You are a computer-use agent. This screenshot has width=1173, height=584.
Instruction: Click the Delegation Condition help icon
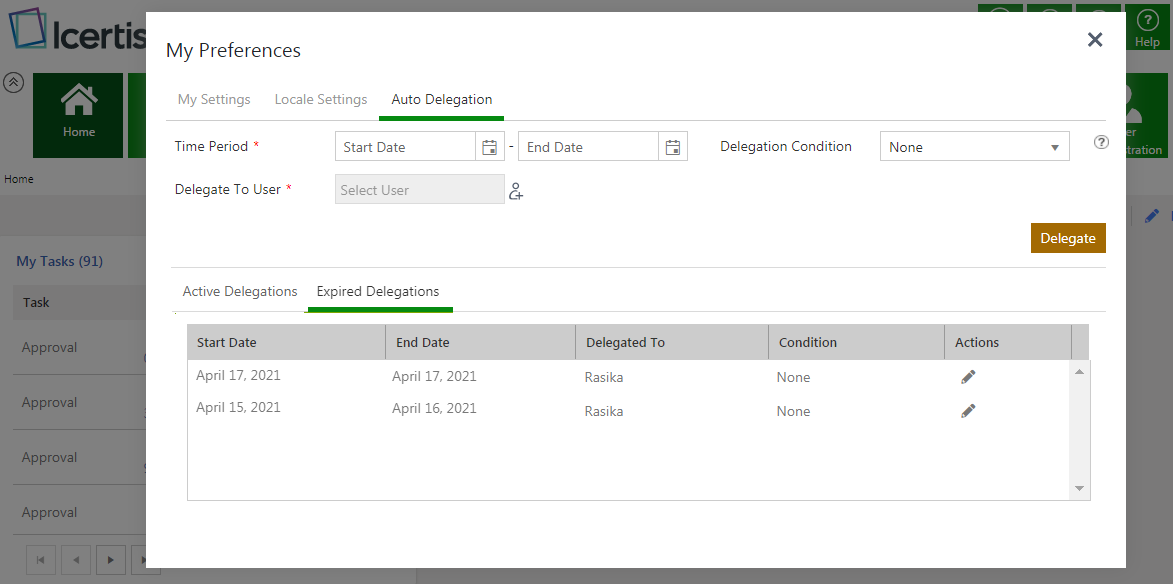pos(1101,142)
